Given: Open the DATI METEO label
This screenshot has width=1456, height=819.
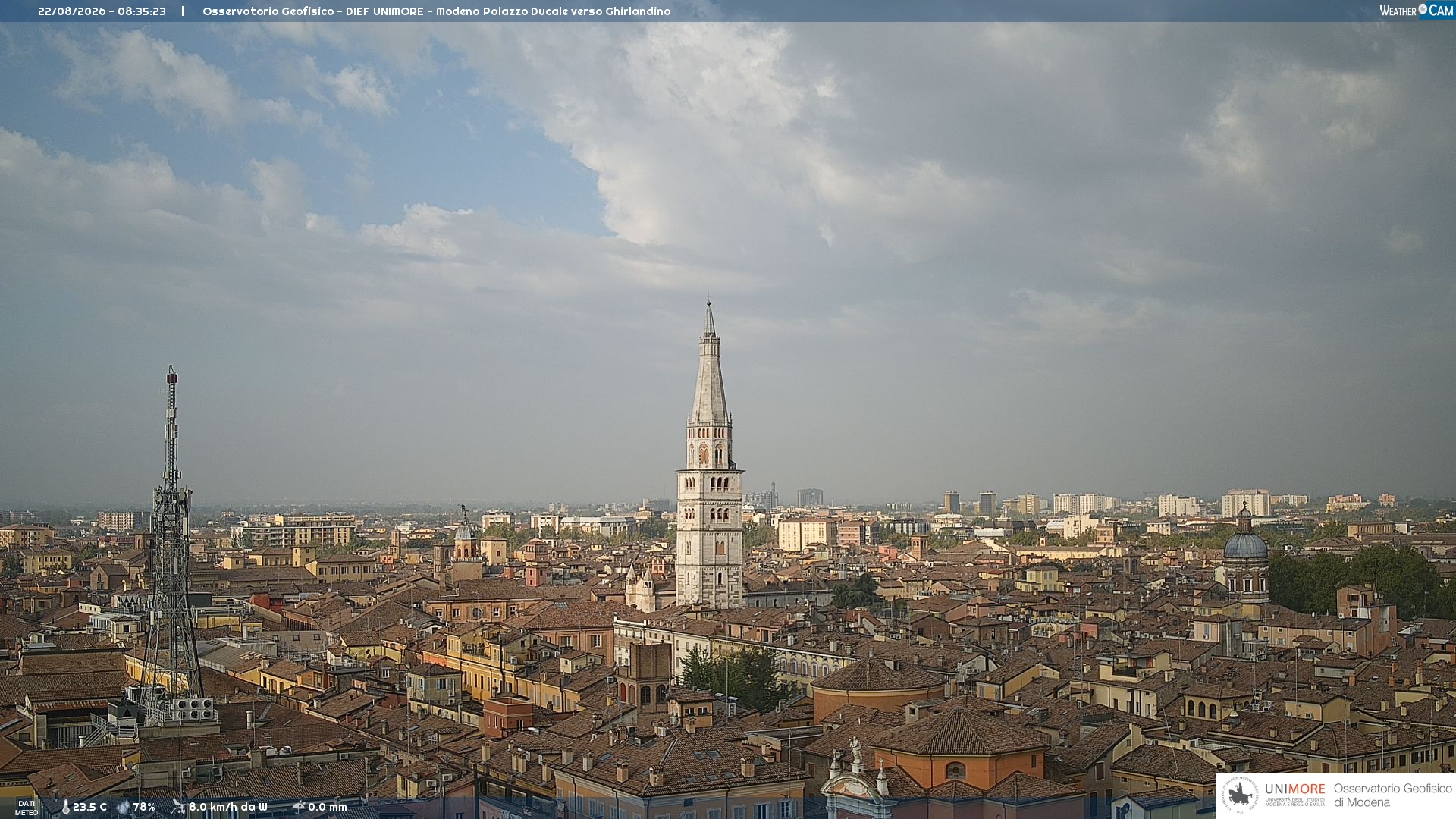Looking at the screenshot, I should point(27,808).
